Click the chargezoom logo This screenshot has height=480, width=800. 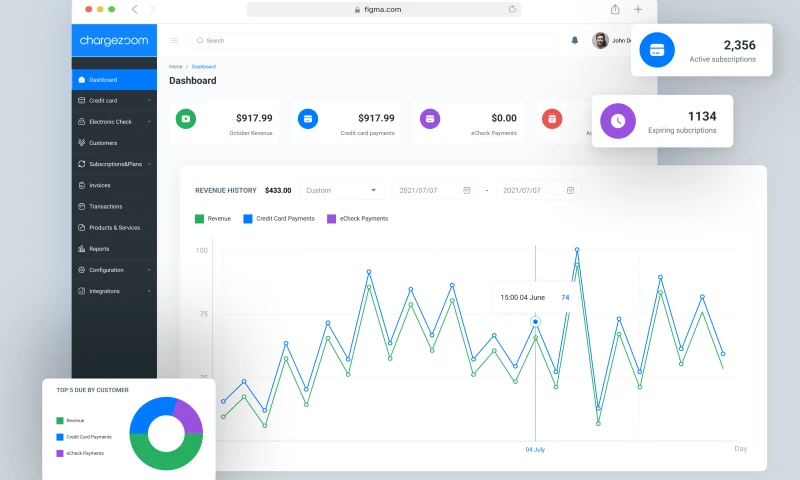point(114,40)
